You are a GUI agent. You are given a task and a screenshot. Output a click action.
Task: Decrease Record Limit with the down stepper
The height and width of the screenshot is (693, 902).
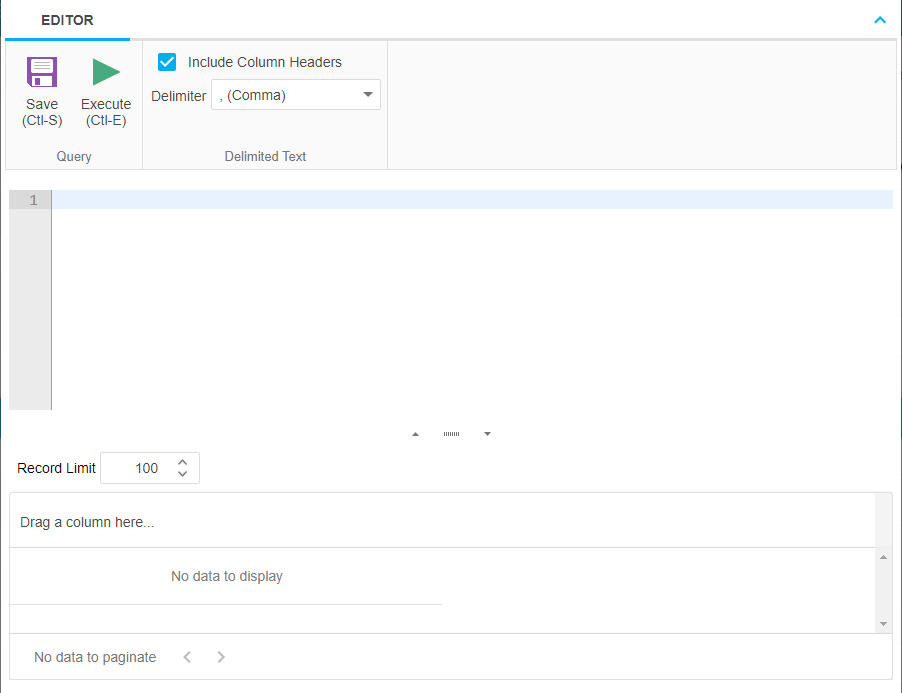coord(181,473)
